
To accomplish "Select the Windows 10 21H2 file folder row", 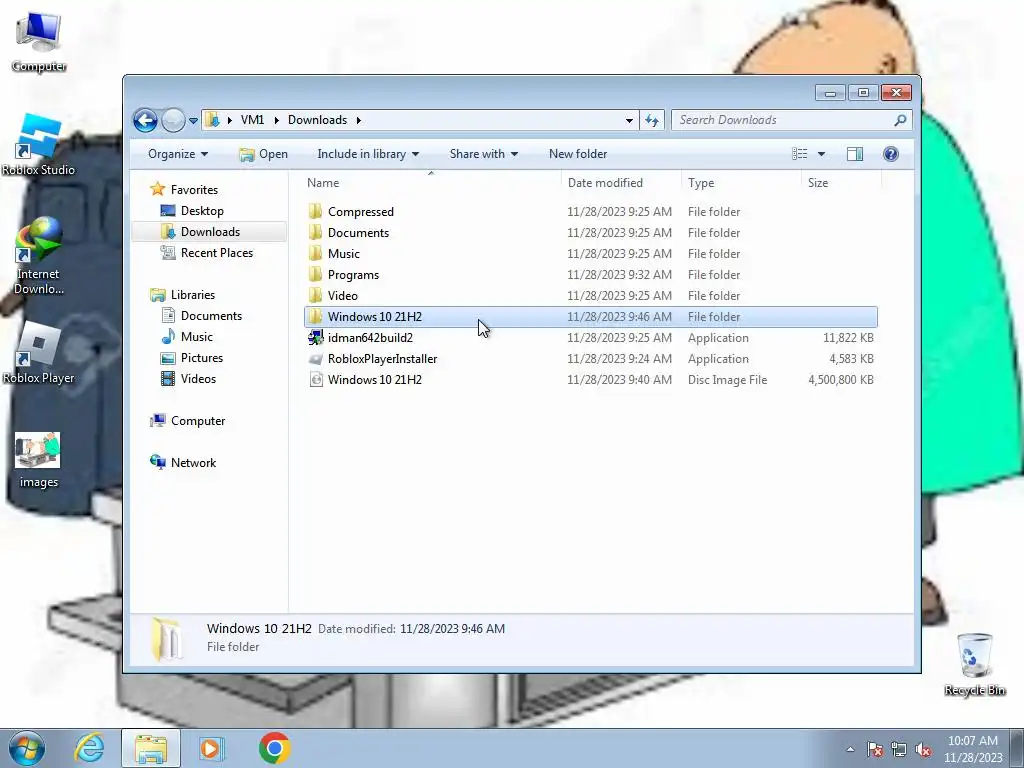I will click(x=590, y=317).
